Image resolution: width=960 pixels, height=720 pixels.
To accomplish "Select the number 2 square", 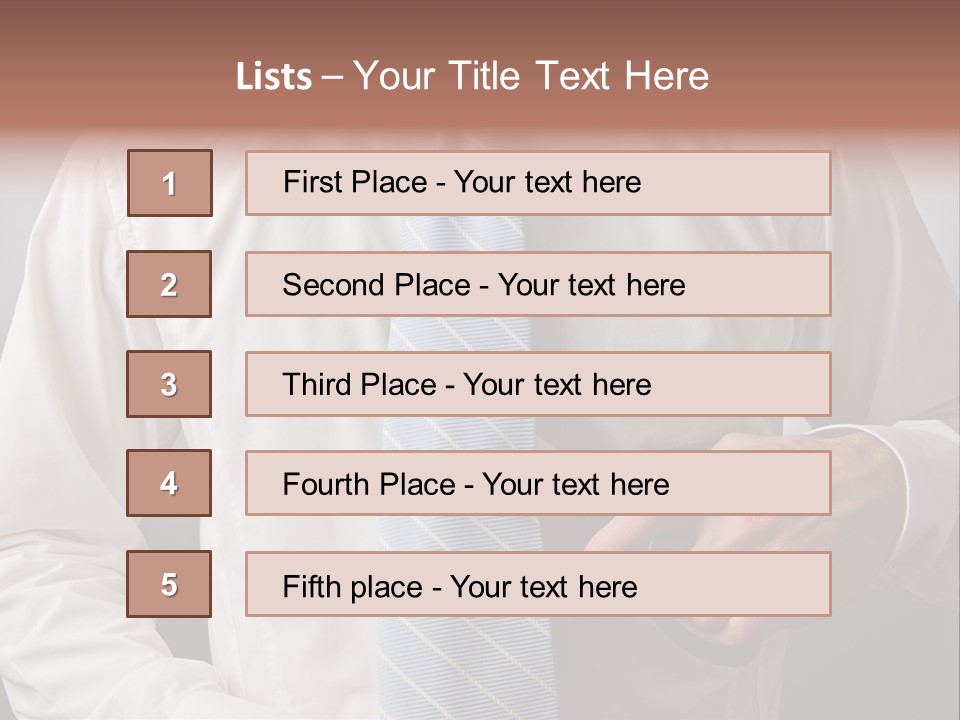I will [169, 284].
